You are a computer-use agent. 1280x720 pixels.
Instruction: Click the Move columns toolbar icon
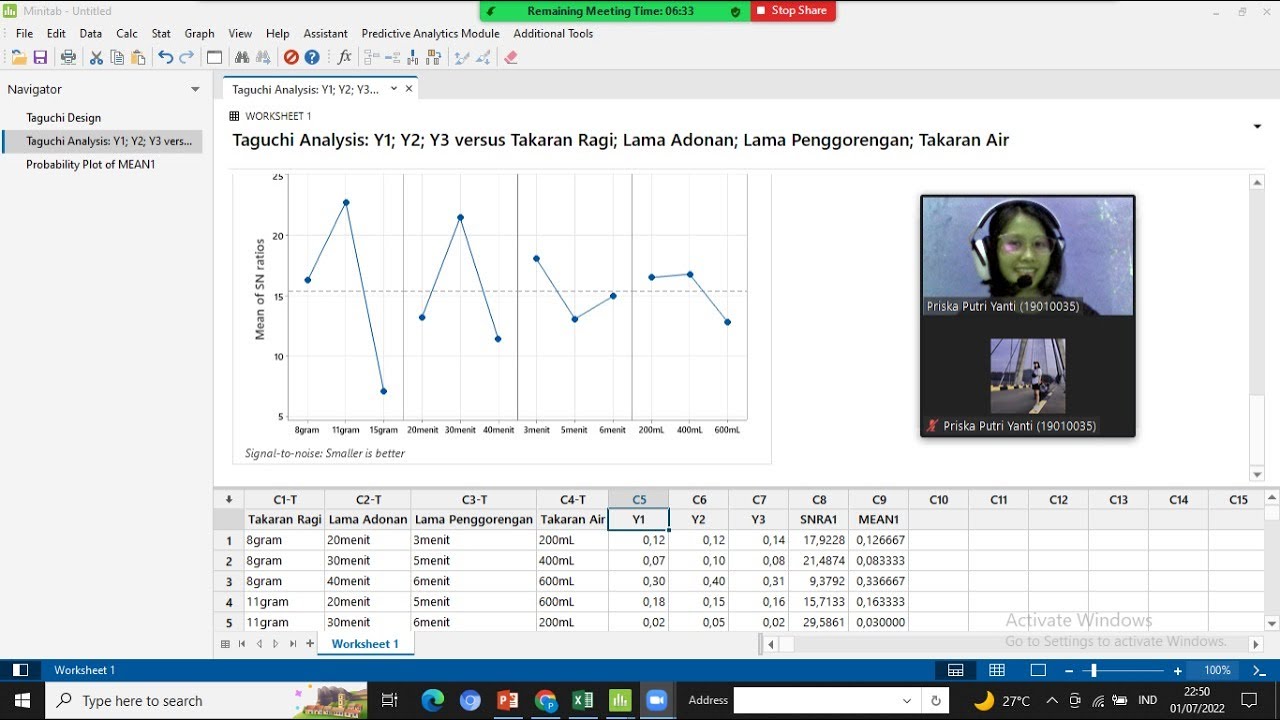point(433,58)
